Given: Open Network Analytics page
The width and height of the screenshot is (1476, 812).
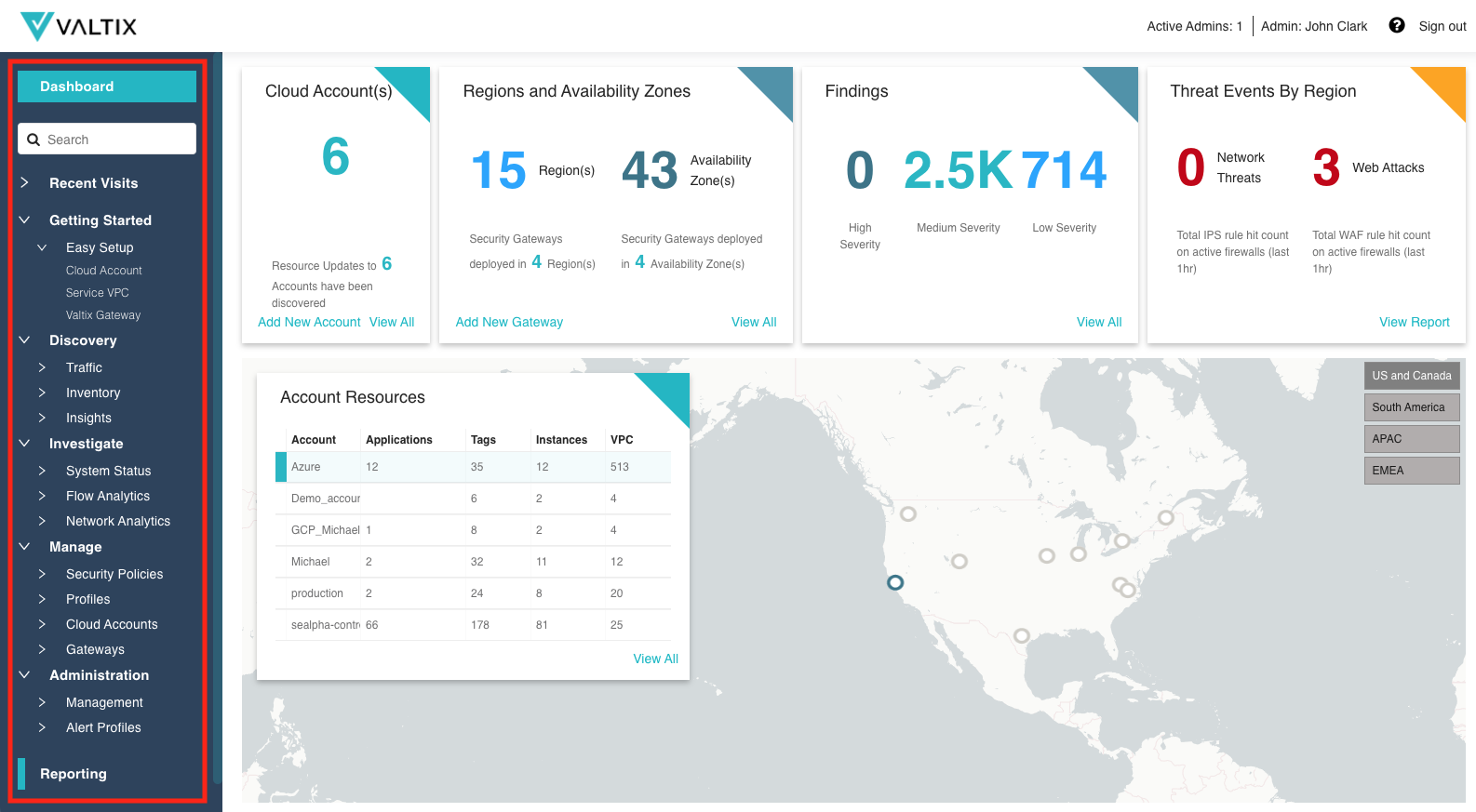Looking at the screenshot, I should 118,521.
